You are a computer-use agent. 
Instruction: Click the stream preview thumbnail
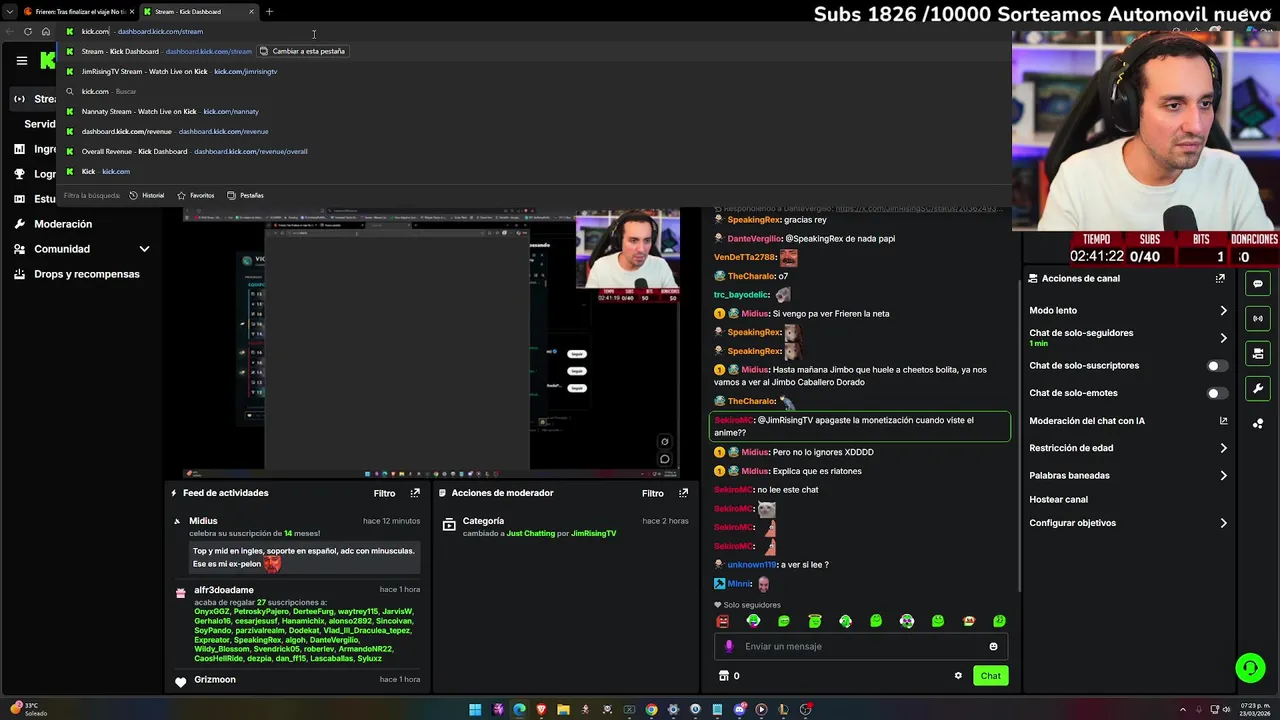(x=432, y=343)
